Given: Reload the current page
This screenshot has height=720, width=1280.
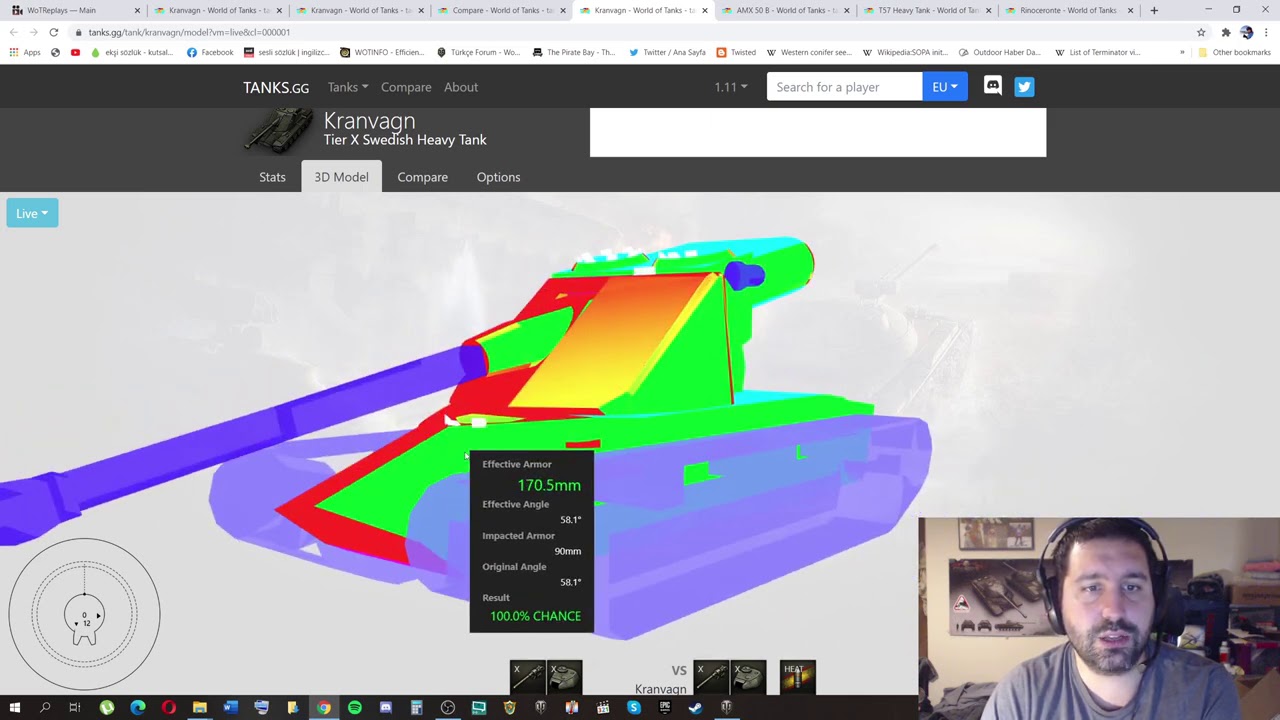Looking at the screenshot, I should [x=53, y=32].
